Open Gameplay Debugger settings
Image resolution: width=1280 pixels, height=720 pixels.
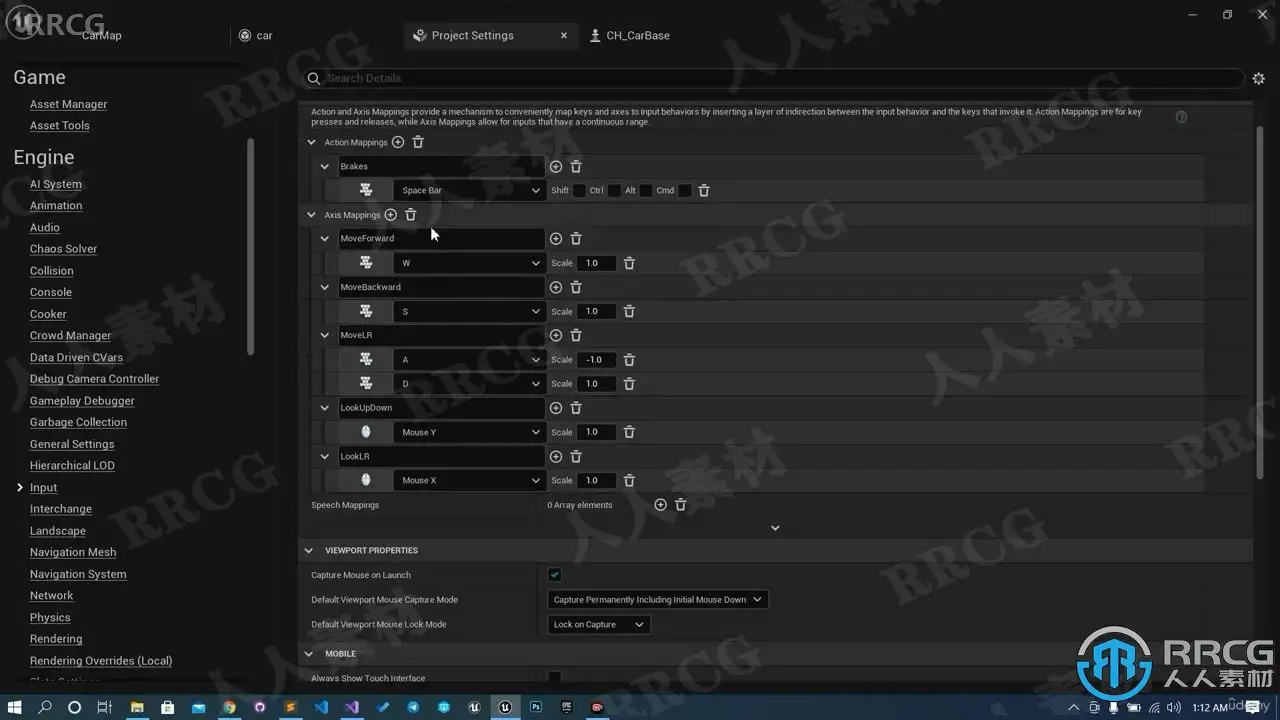click(82, 401)
